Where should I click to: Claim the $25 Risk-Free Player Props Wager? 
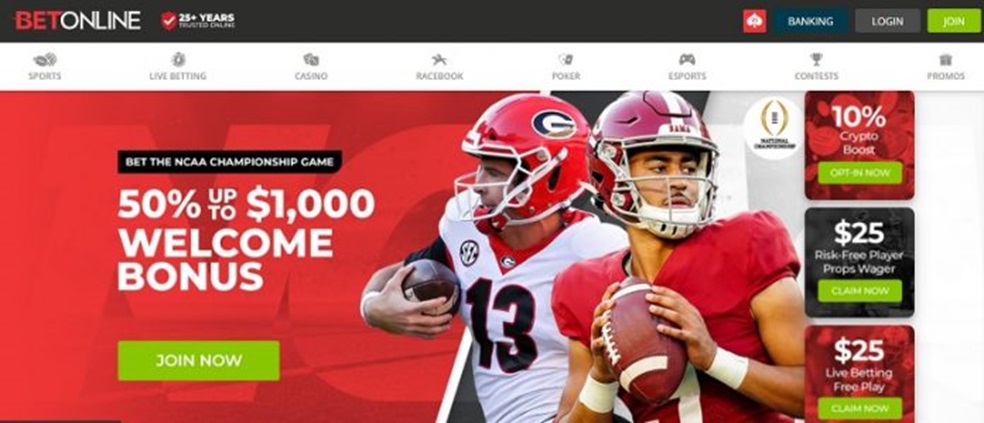pyautogui.click(x=860, y=291)
